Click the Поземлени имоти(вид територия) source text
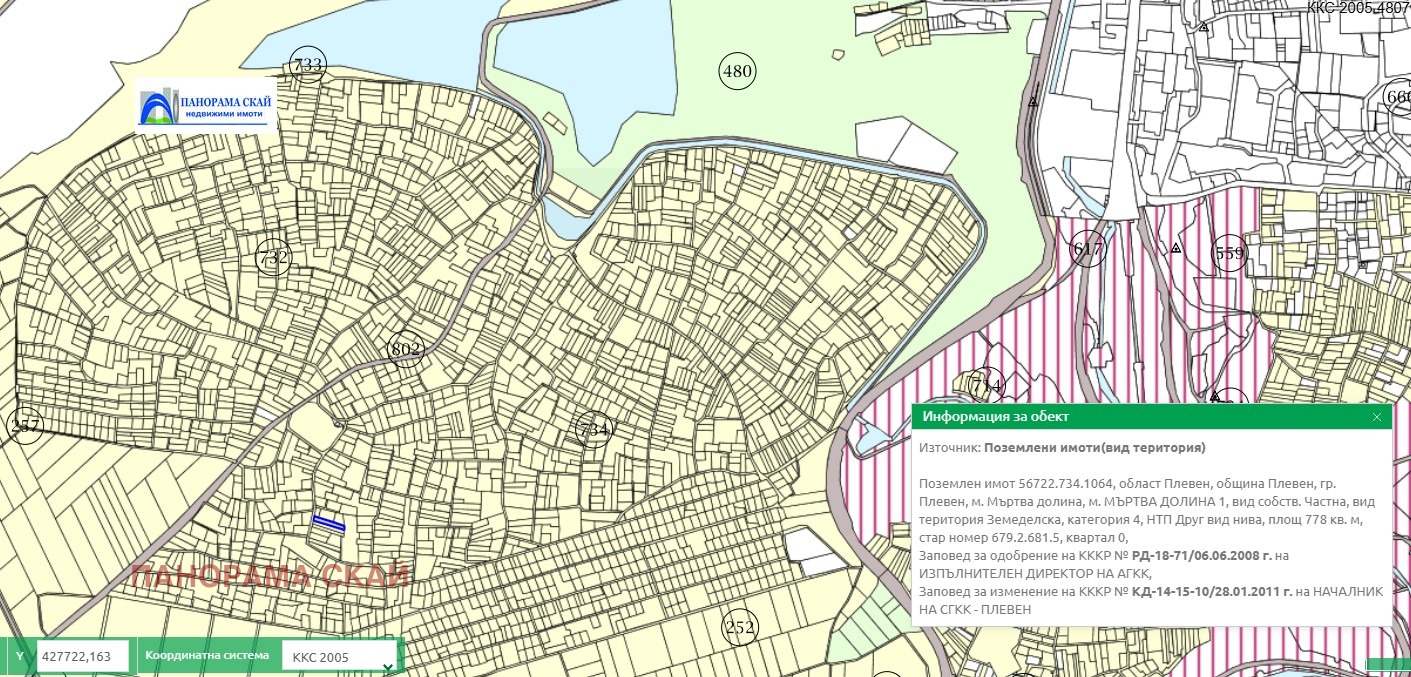Image resolution: width=1411 pixels, height=677 pixels. (1094, 448)
